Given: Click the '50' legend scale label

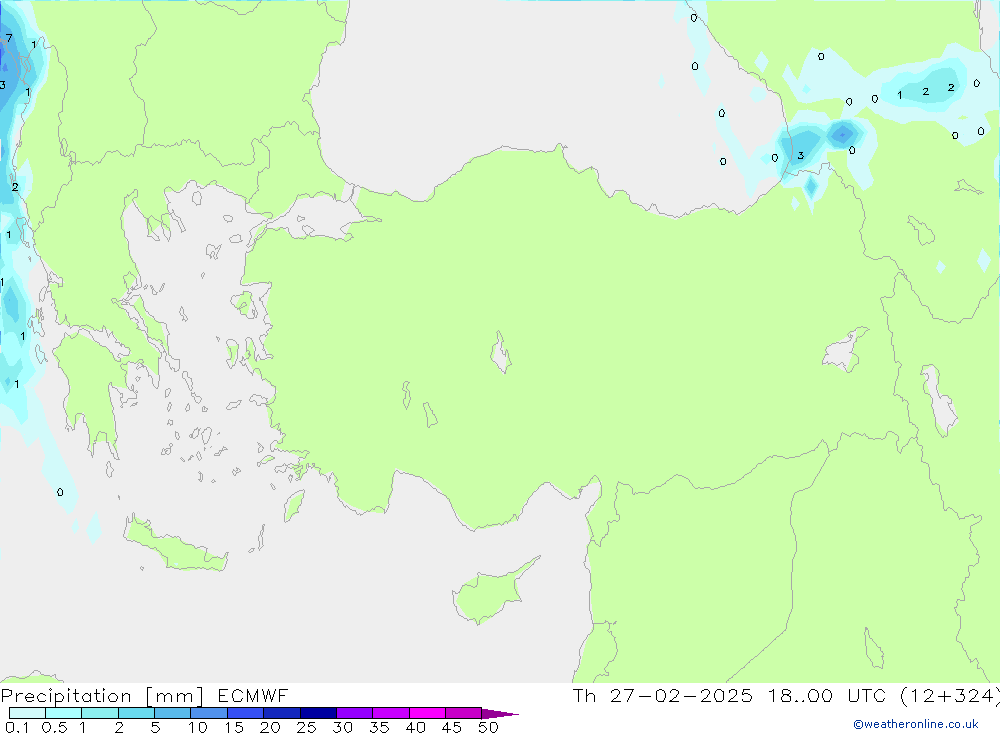Looking at the screenshot, I should click(x=488, y=727).
